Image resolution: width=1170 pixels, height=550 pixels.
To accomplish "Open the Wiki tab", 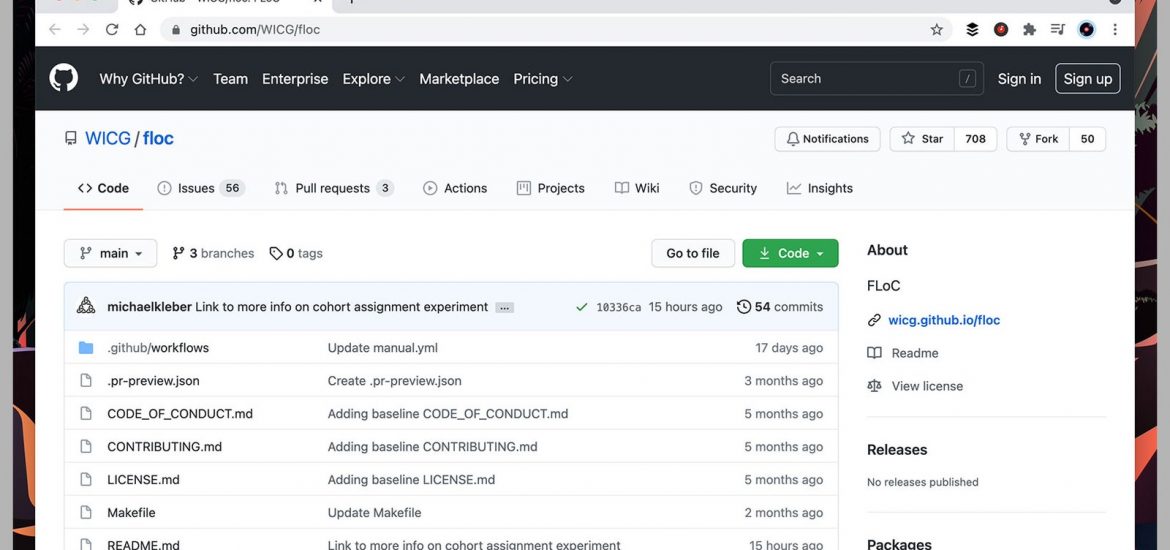I will 637,188.
